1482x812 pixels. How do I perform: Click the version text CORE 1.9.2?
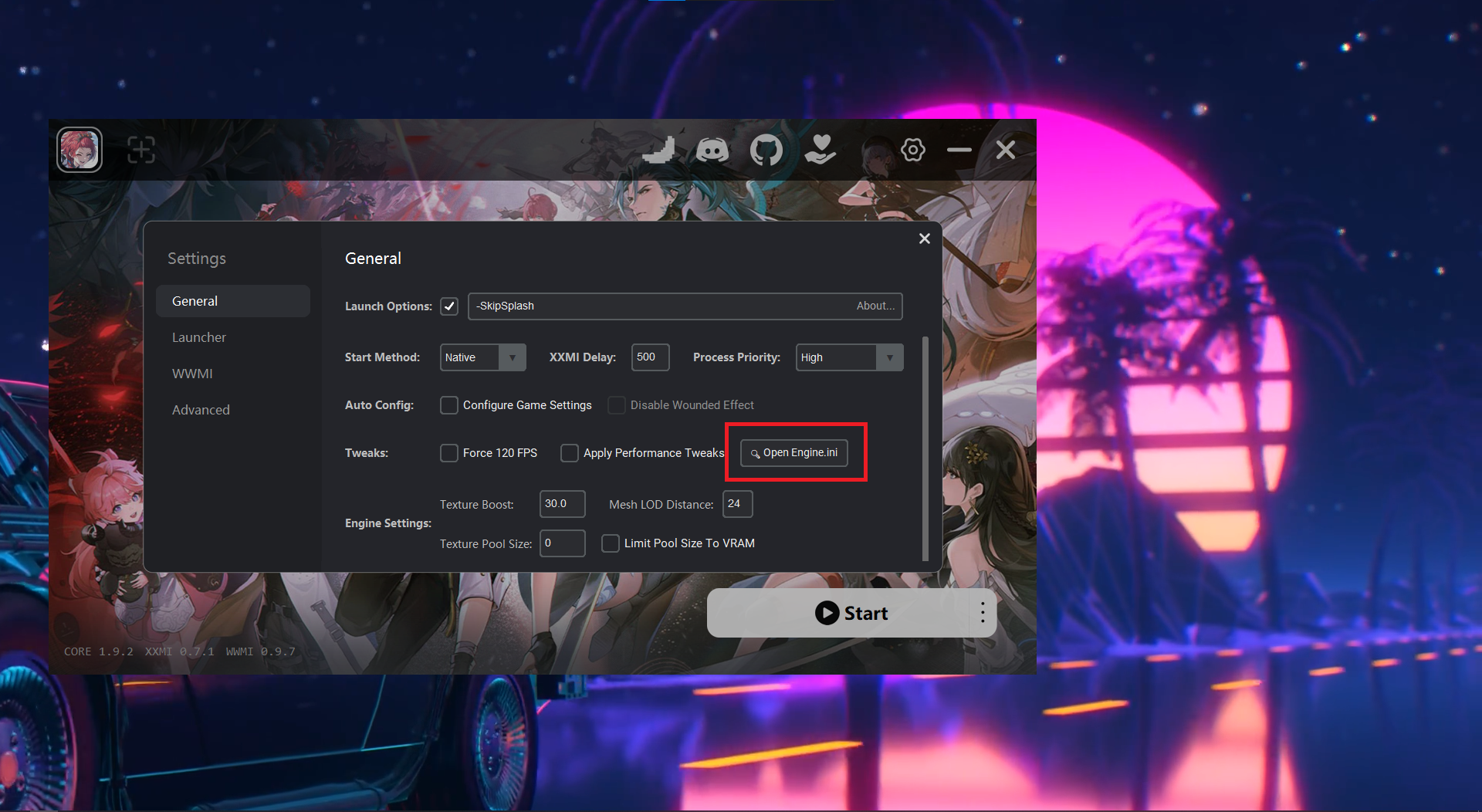[99, 651]
